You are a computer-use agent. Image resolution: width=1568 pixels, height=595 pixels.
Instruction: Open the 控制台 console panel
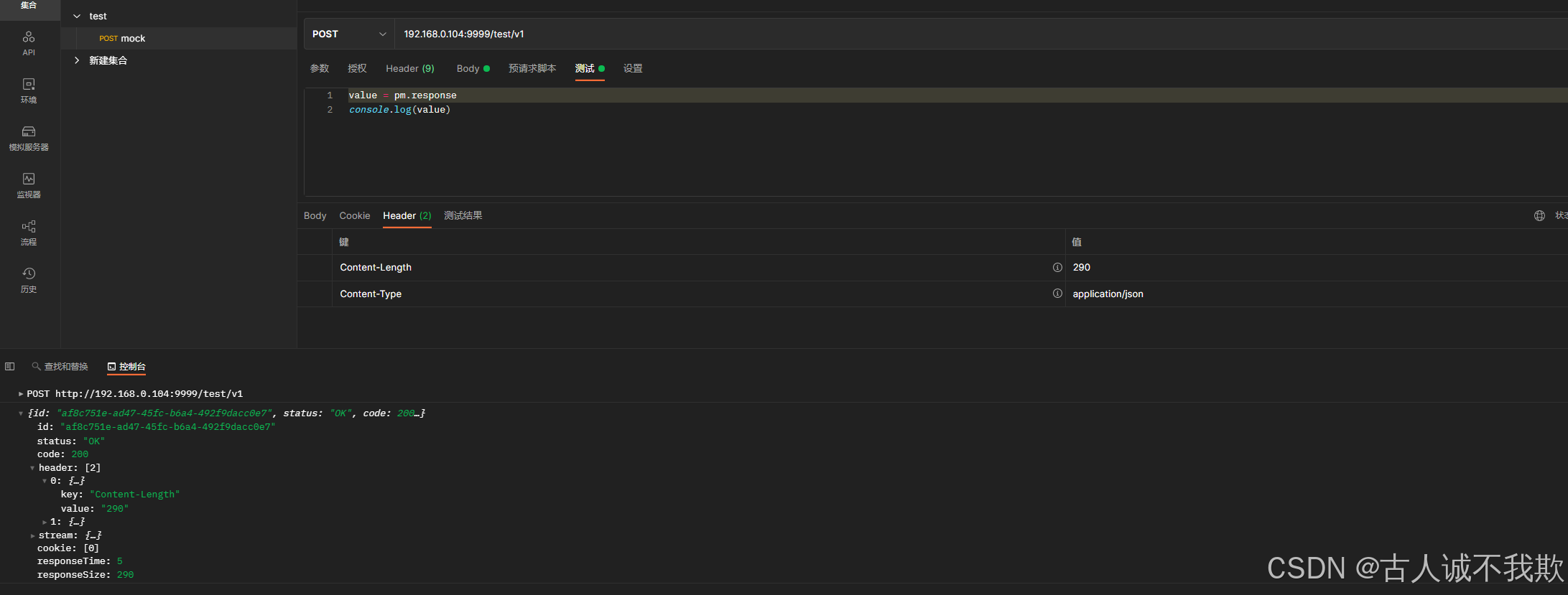126,367
